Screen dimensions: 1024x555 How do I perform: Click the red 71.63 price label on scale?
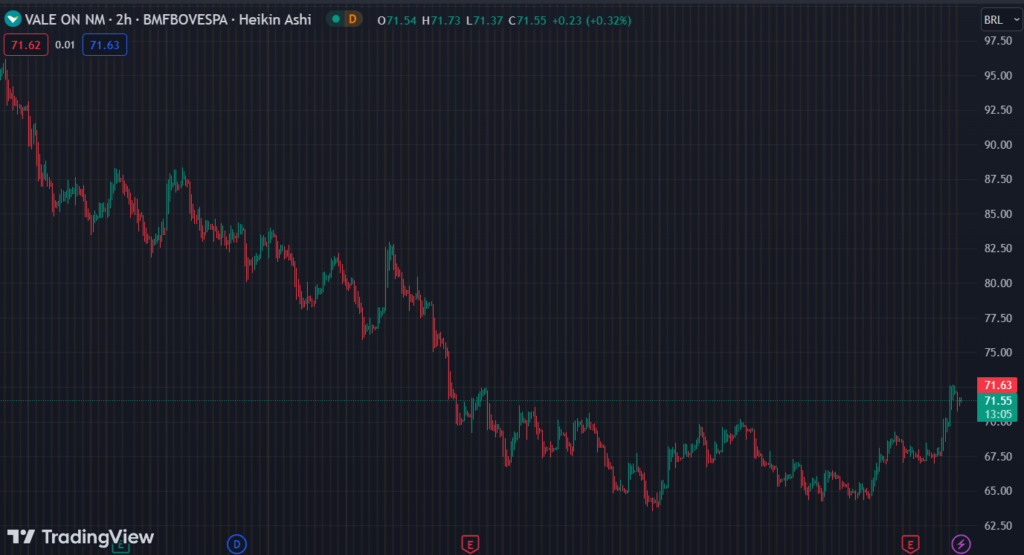click(x=997, y=385)
